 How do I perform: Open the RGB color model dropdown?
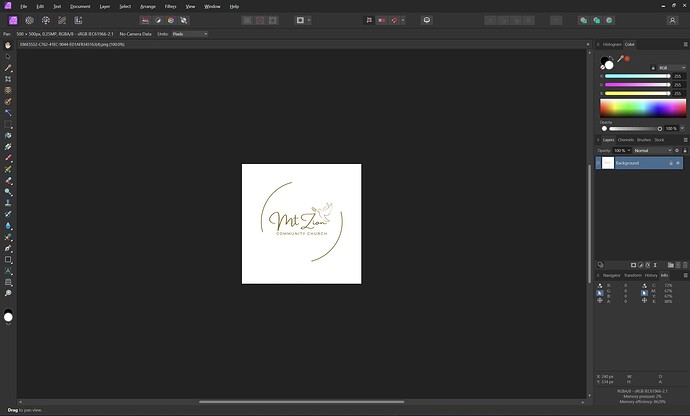(x=672, y=68)
